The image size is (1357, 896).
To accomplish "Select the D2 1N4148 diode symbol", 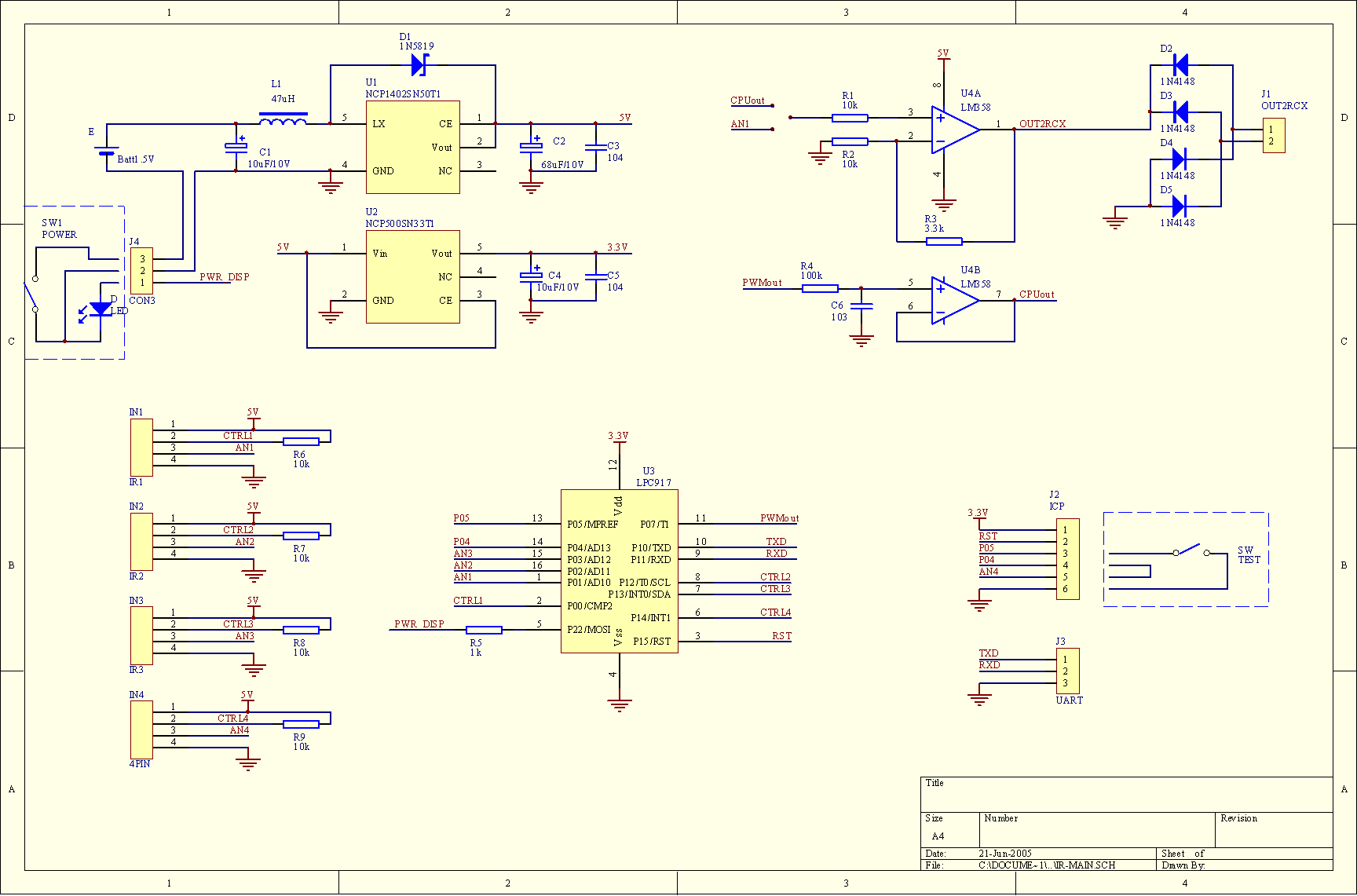I will [x=1179, y=65].
